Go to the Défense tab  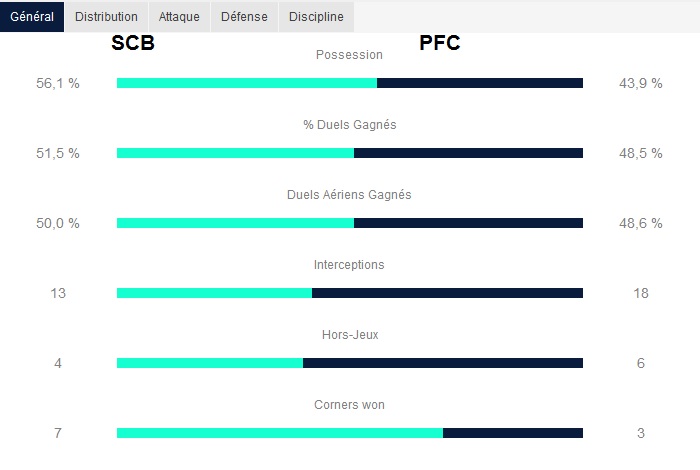click(244, 17)
